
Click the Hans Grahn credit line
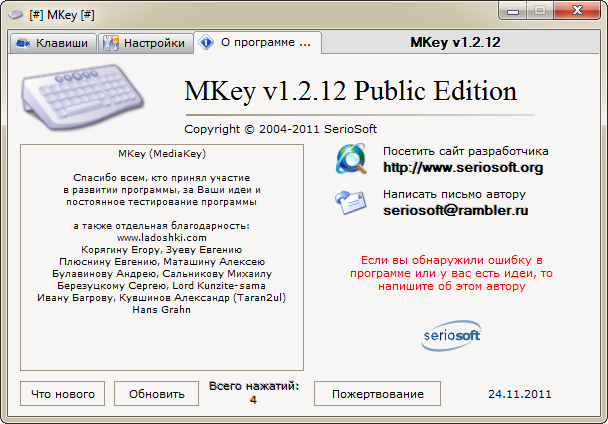click(x=162, y=310)
